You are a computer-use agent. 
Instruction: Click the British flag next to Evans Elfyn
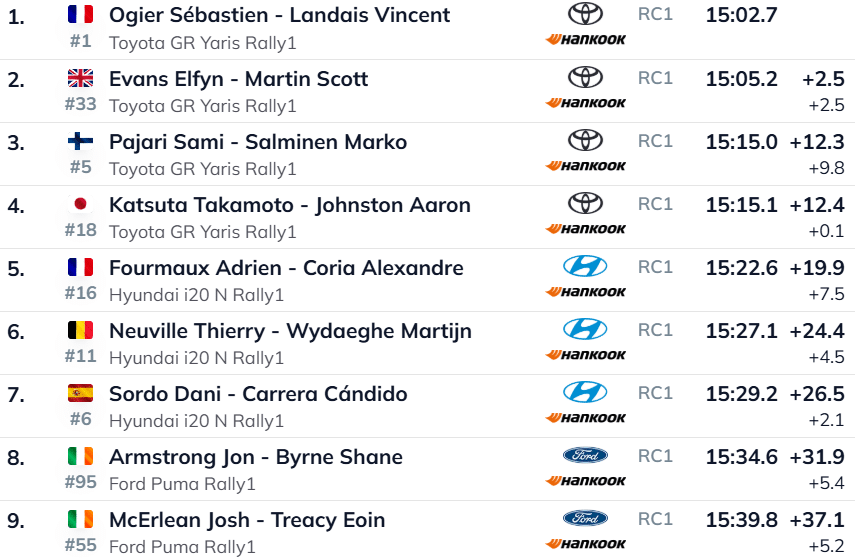80,78
